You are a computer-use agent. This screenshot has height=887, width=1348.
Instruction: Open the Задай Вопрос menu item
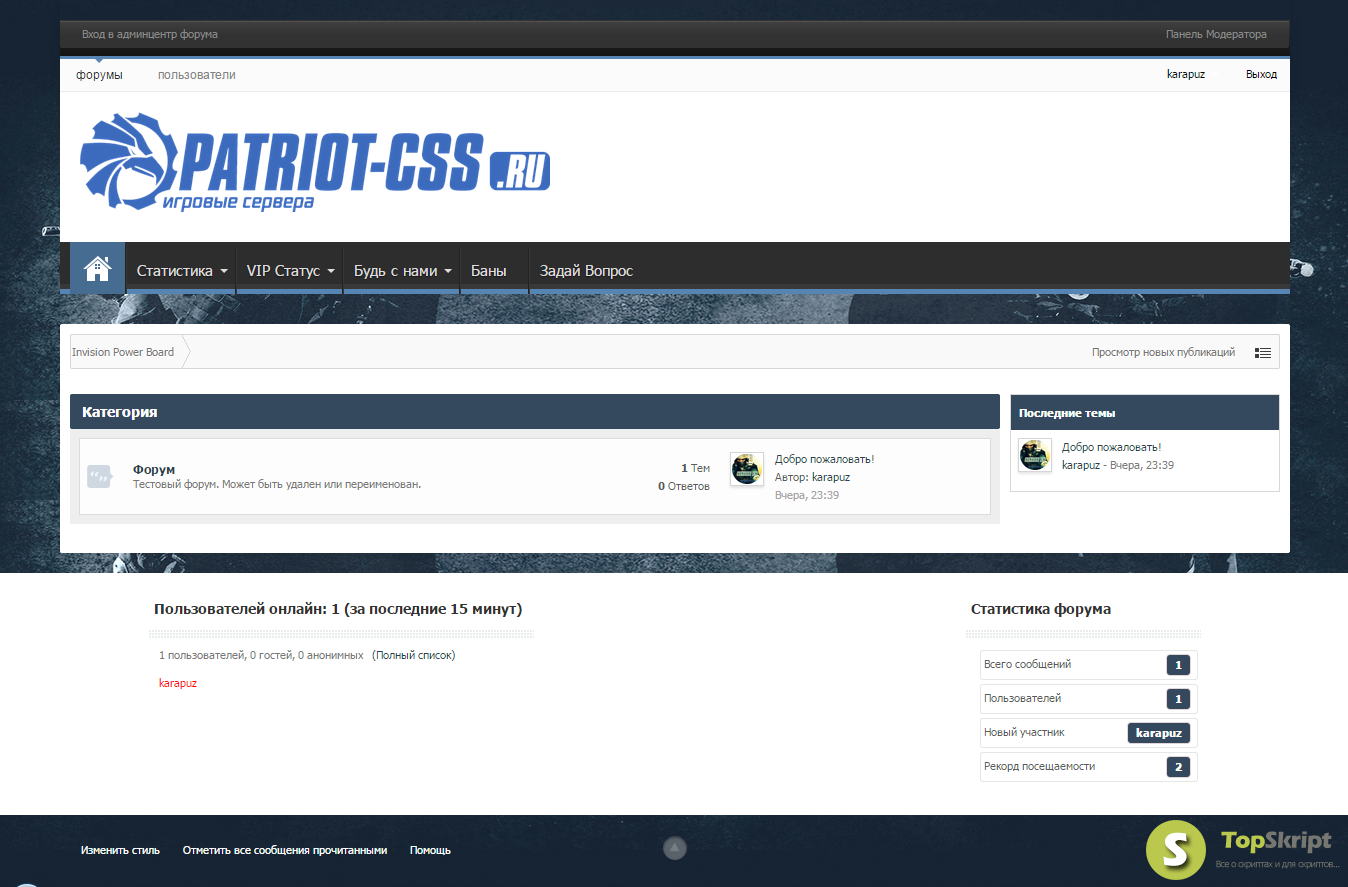click(586, 271)
